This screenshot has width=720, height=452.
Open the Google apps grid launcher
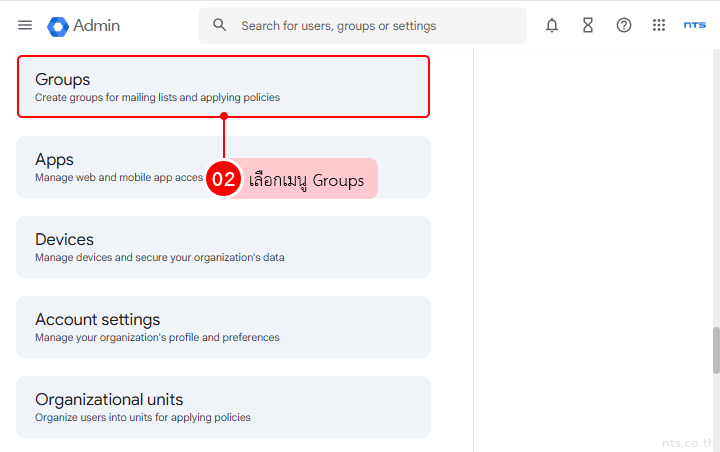point(659,25)
